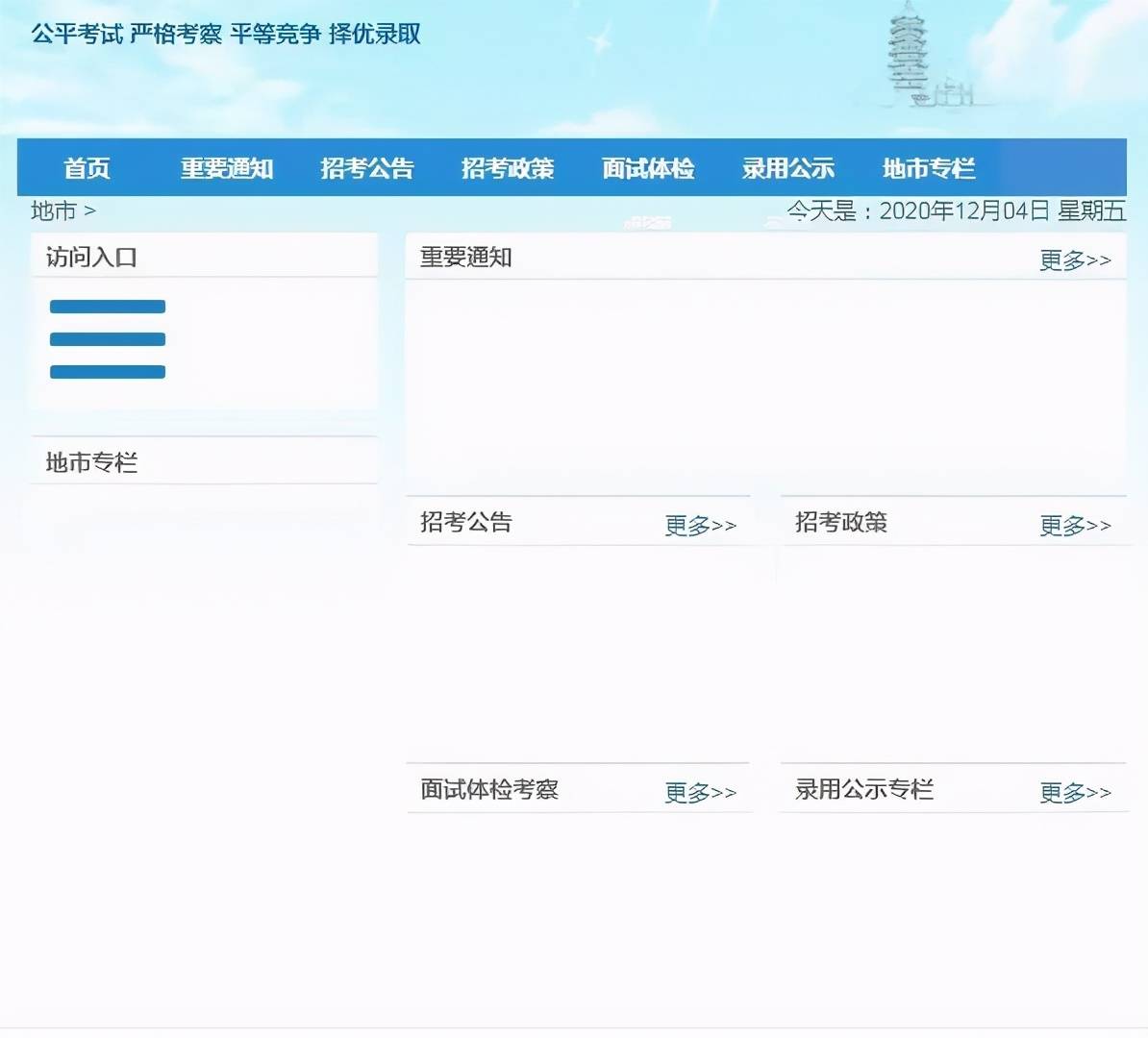This screenshot has width=1148, height=1038.
Task: Select the 首页 home menu item
Action: point(87,168)
